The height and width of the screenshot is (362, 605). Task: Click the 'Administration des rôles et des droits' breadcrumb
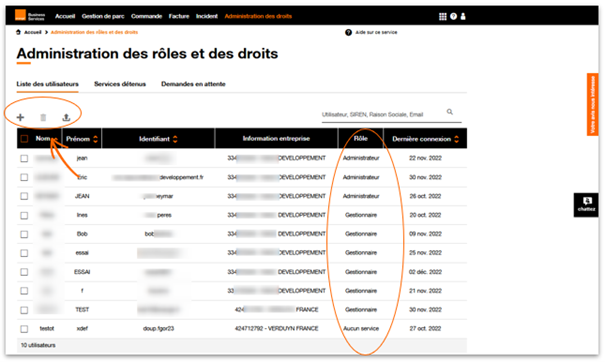tap(94, 32)
